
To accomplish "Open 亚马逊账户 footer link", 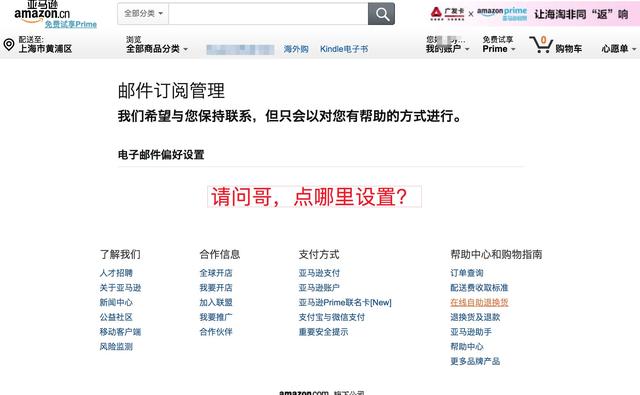I will coord(319,288).
